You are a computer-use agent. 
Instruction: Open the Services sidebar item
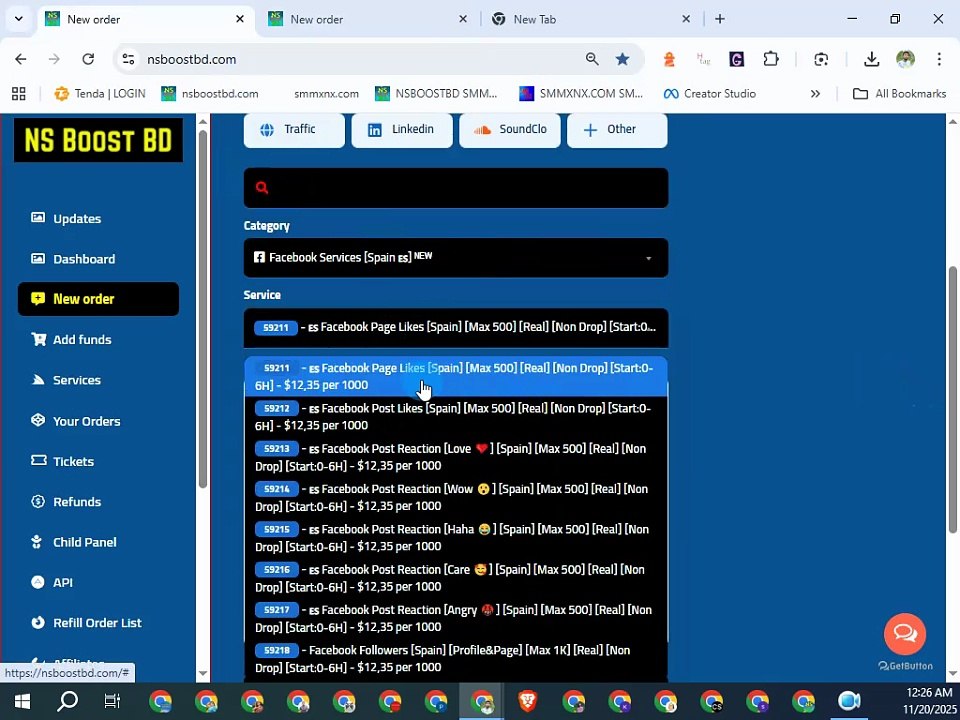click(66, 380)
